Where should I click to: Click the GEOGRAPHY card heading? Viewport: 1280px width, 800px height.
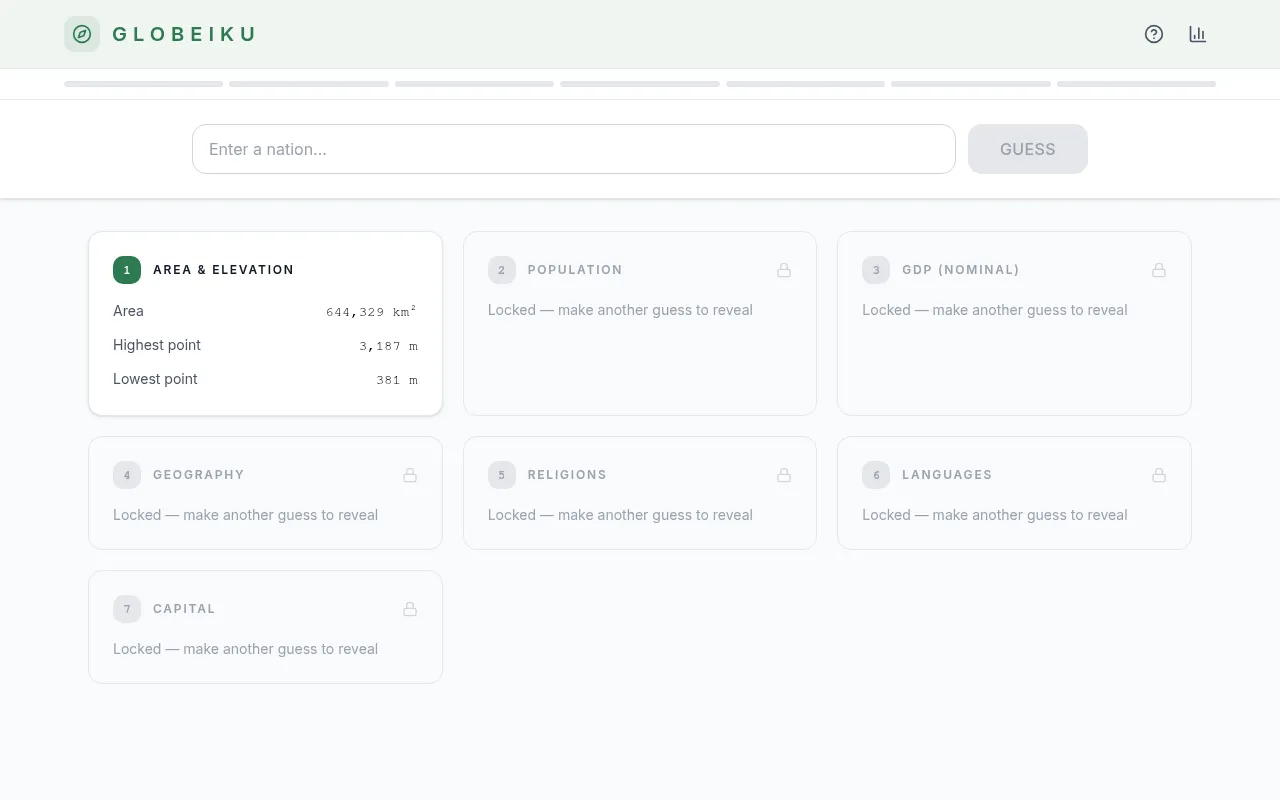click(199, 475)
